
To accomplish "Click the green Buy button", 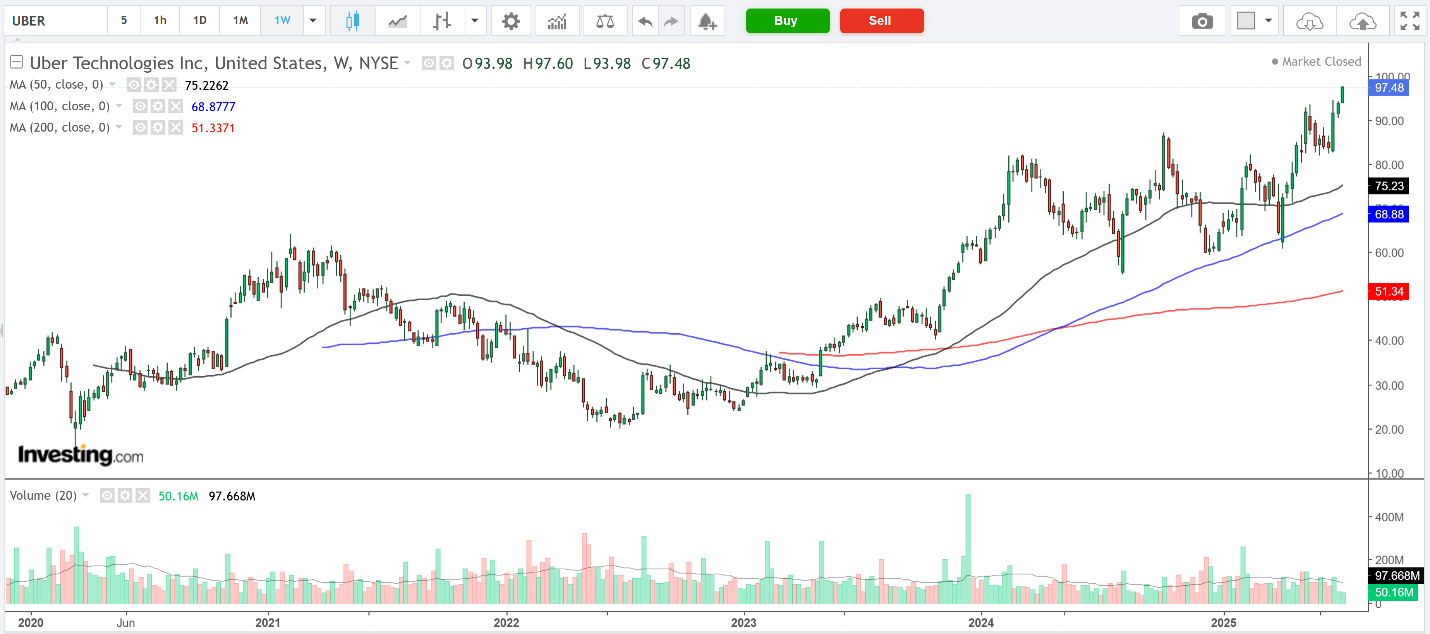I will [x=788, y=21].
